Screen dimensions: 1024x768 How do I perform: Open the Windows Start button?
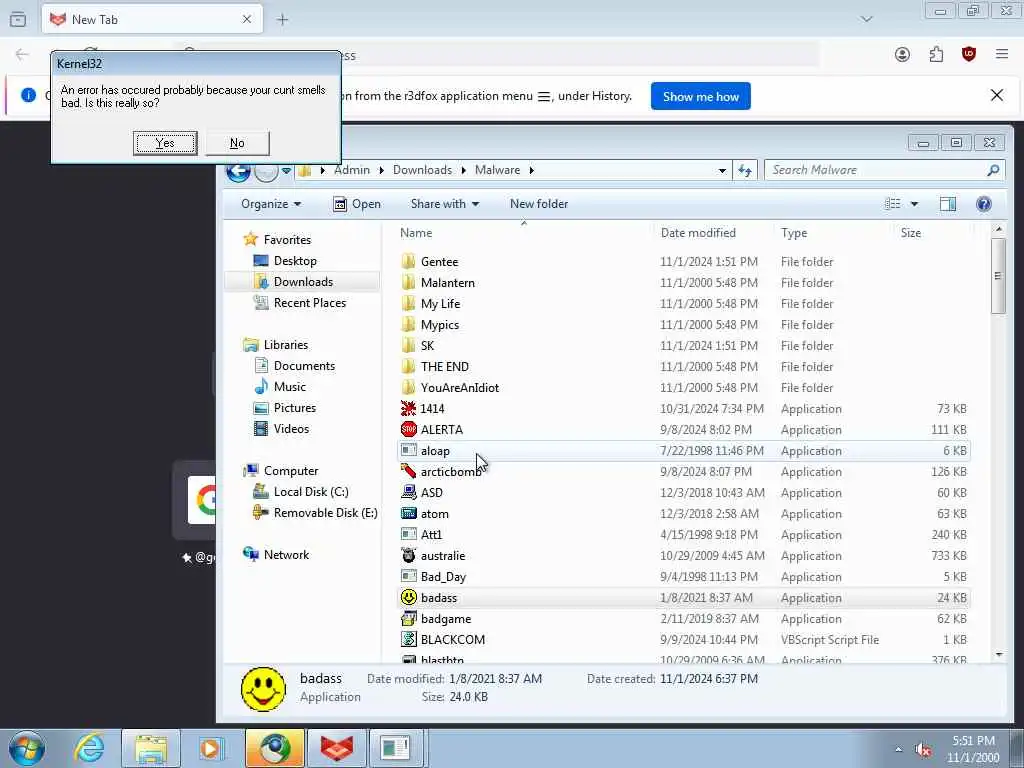pos(27,748)
